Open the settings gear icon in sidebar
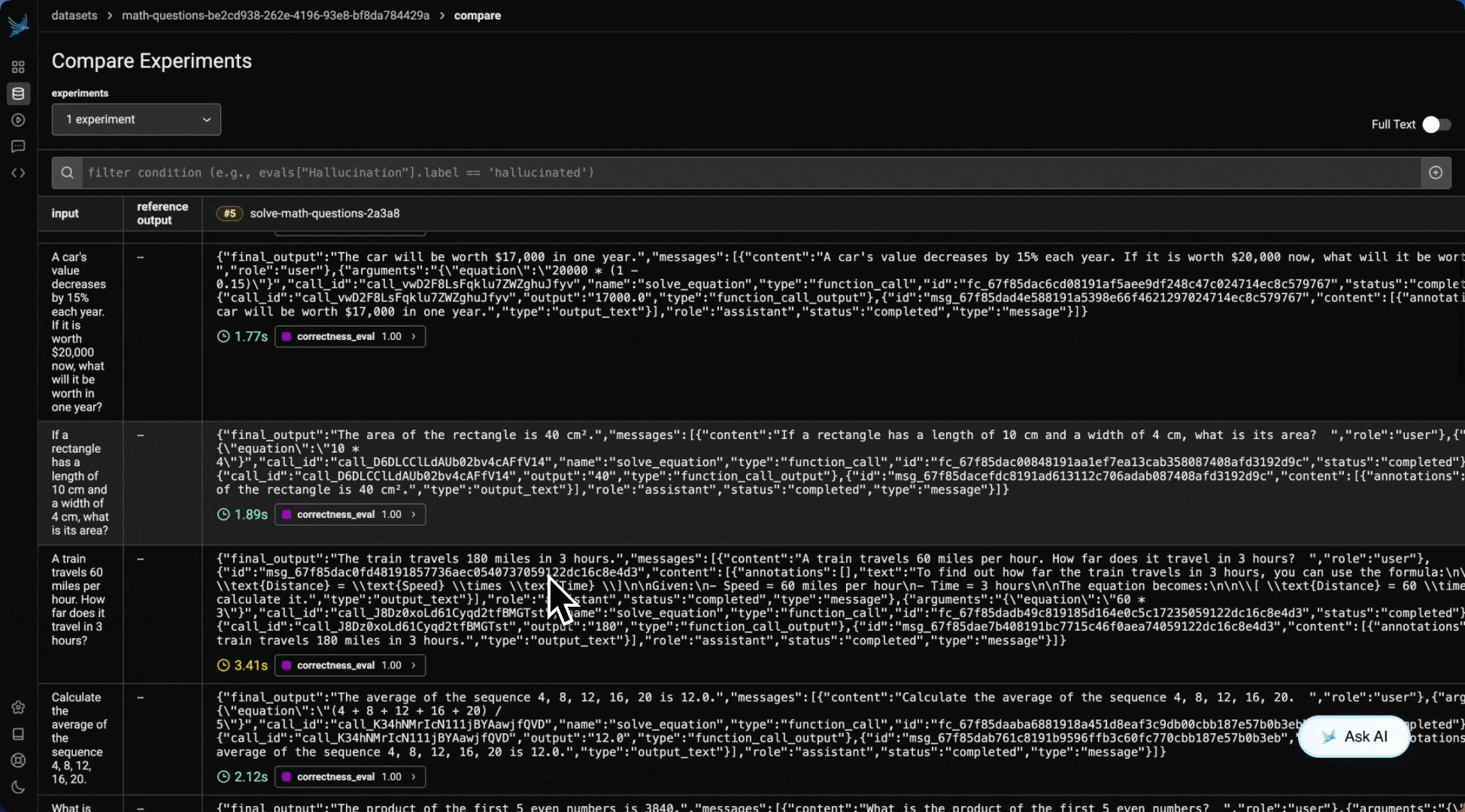 (x=18, y=707)
